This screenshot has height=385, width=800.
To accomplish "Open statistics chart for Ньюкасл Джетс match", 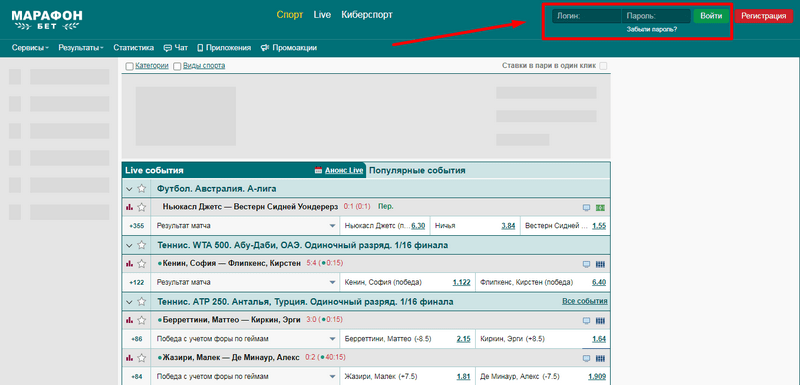I will click(x=129, y=207).
